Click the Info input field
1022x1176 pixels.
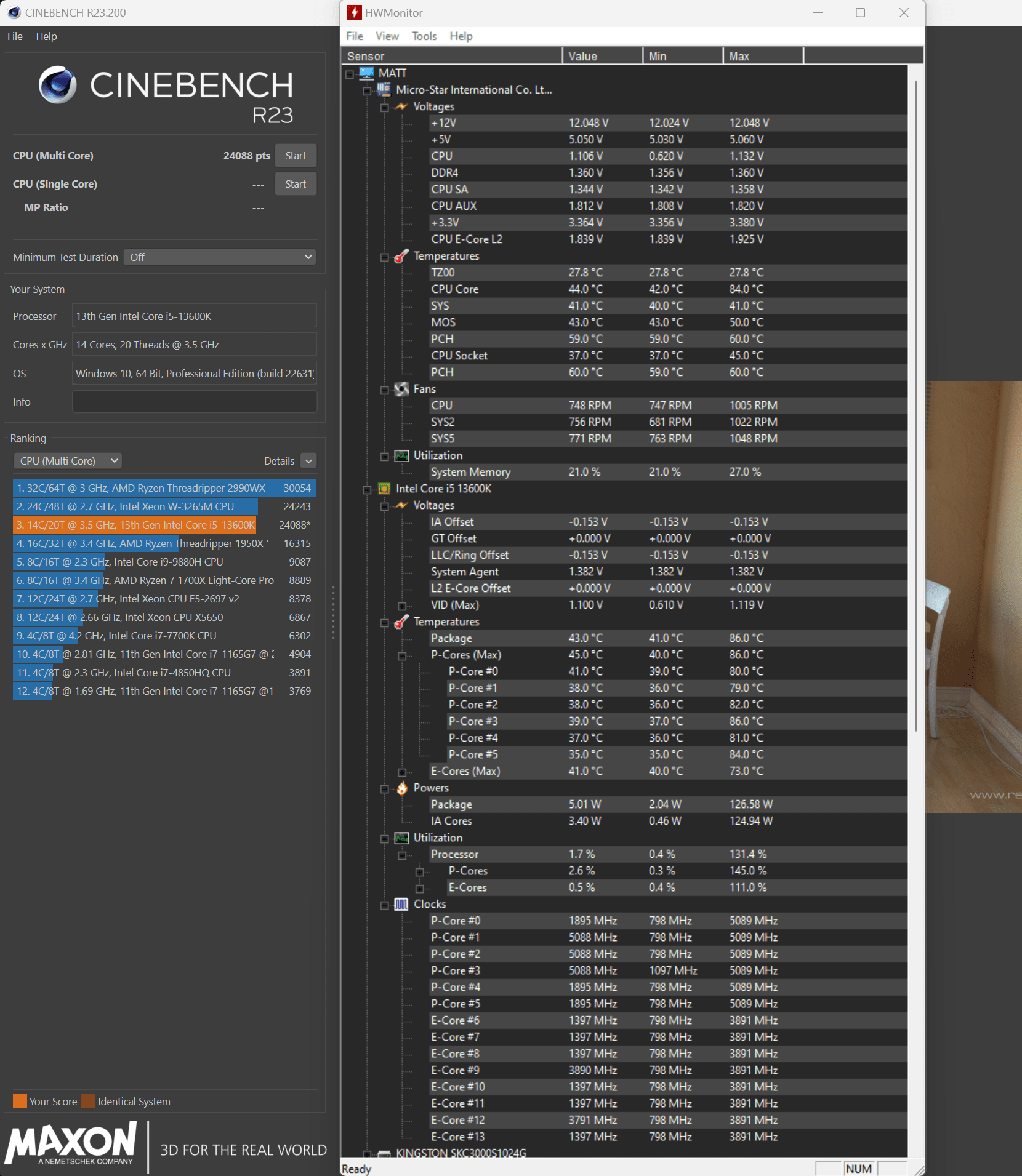pyautogui.click(x=195, y=402)
